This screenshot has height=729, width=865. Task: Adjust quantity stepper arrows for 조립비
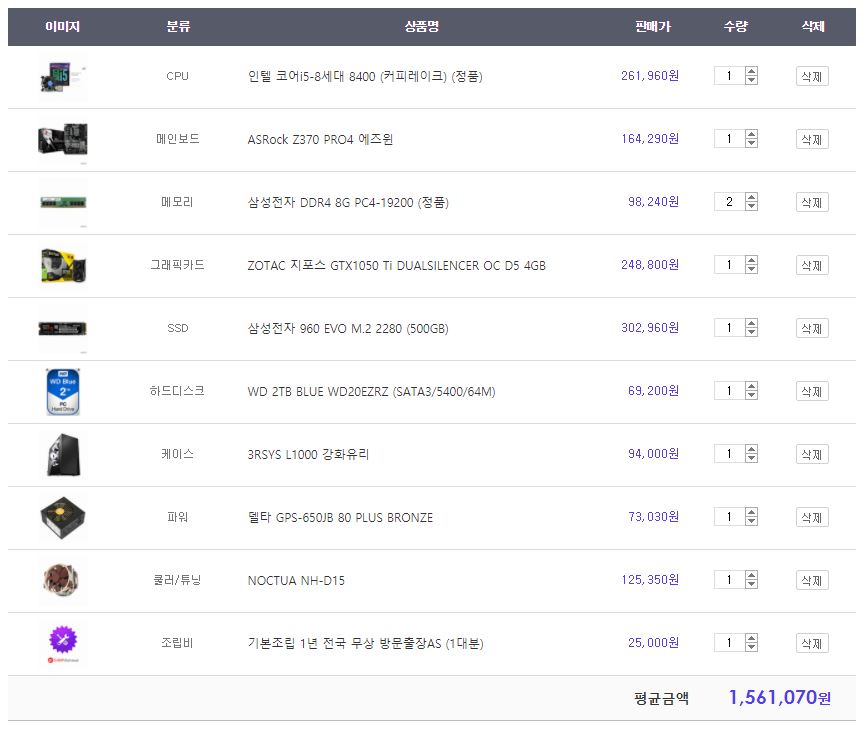[x=751, y=642]
